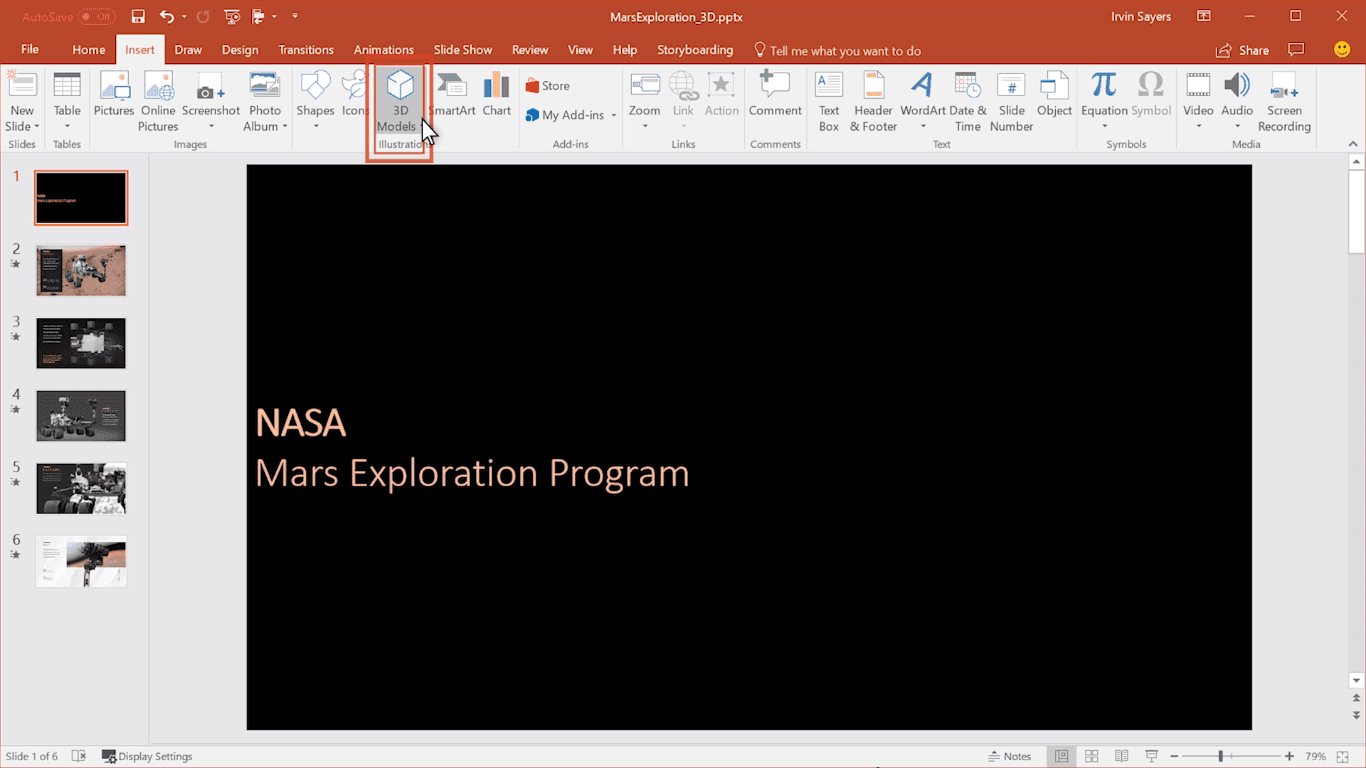Viewport: 1366px width, 768px height.
Task: Click the Comment button
Action: (775, 95)
